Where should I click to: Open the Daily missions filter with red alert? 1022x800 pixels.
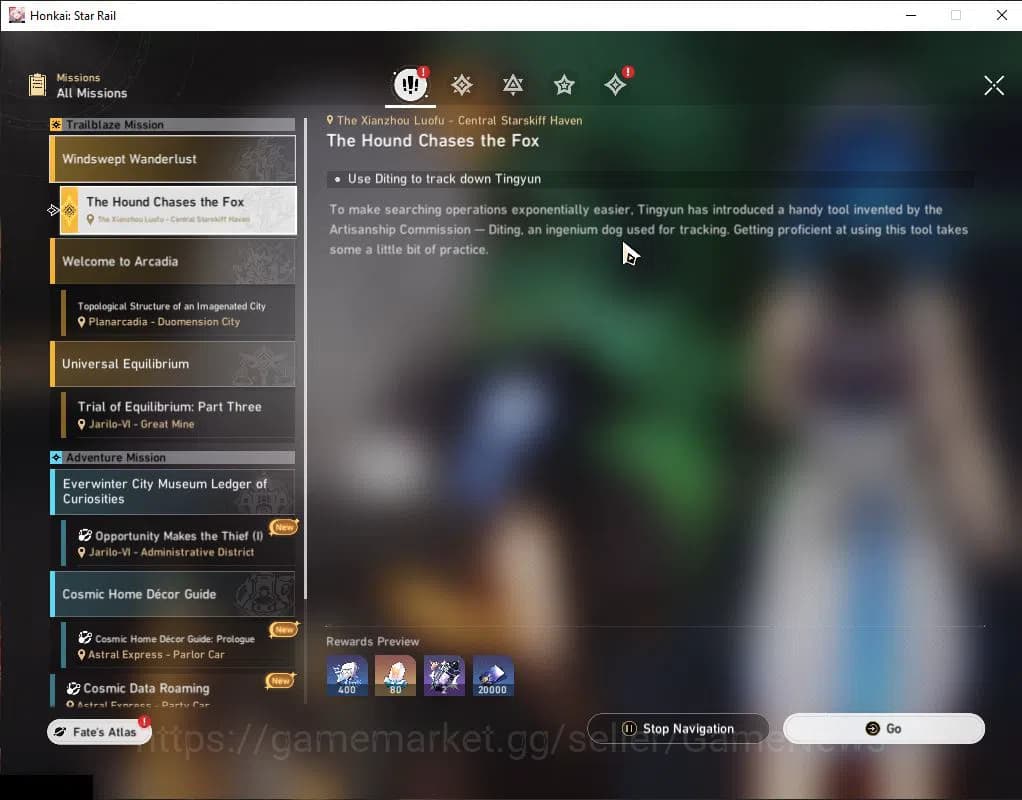(x=616, y=84)
